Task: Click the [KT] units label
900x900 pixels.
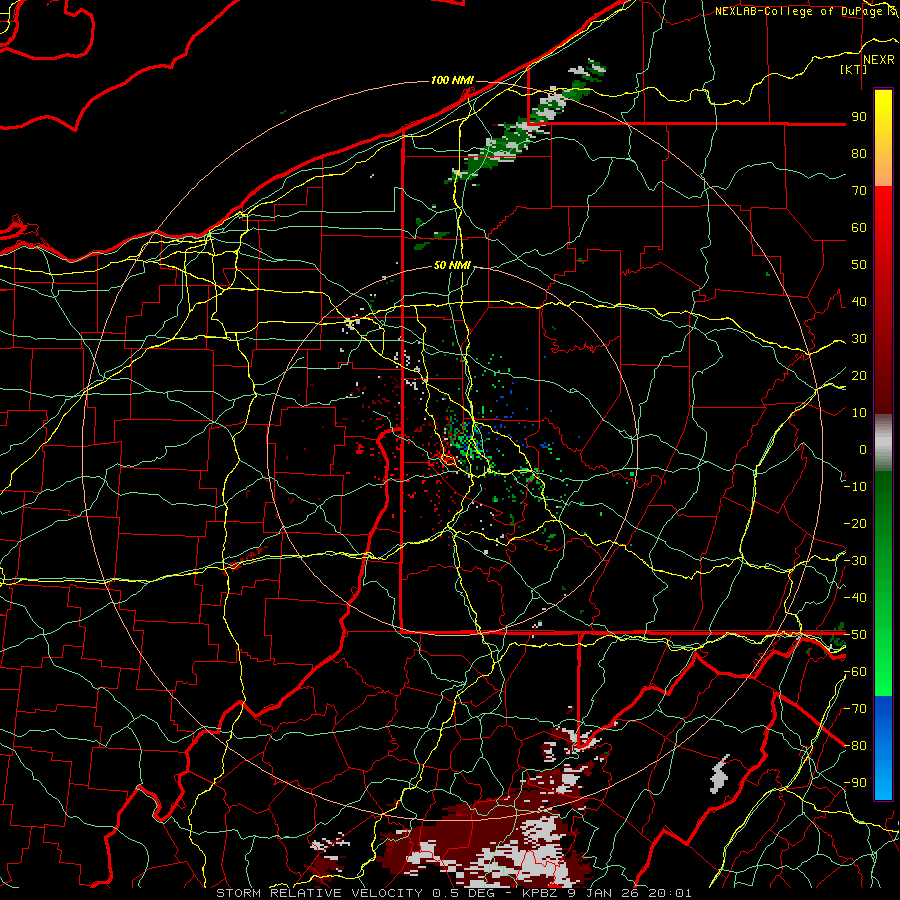Action: point(853,69)
